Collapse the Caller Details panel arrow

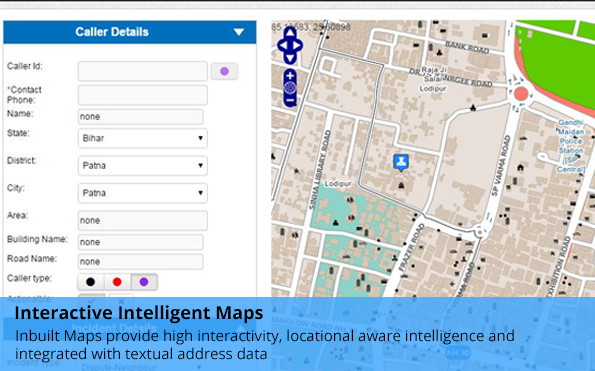pos(239,32)
